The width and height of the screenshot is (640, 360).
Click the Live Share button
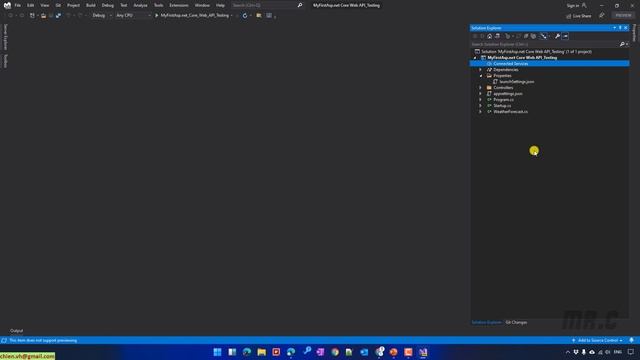click(x=579, y=16)
